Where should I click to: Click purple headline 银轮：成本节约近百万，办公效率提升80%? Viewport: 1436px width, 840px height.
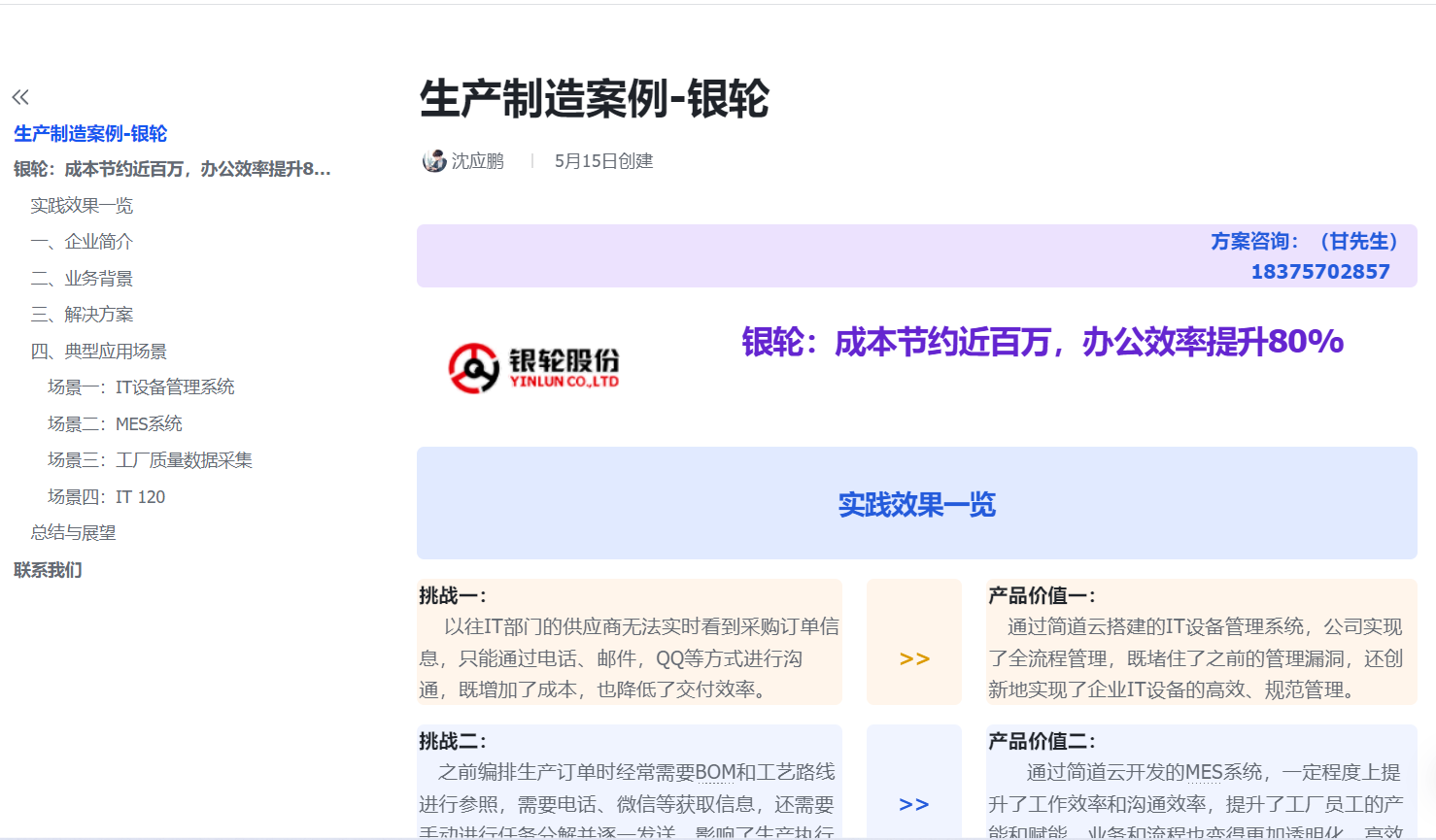[x=1043, y=342]
